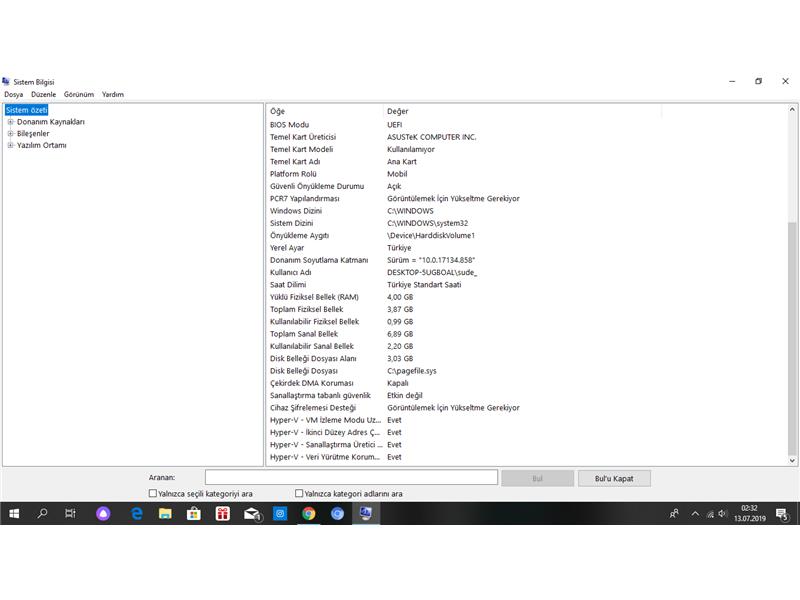This screenshot has width=800, height=600.
Task: Click the Bul button
Action: [x=537, y=478]
